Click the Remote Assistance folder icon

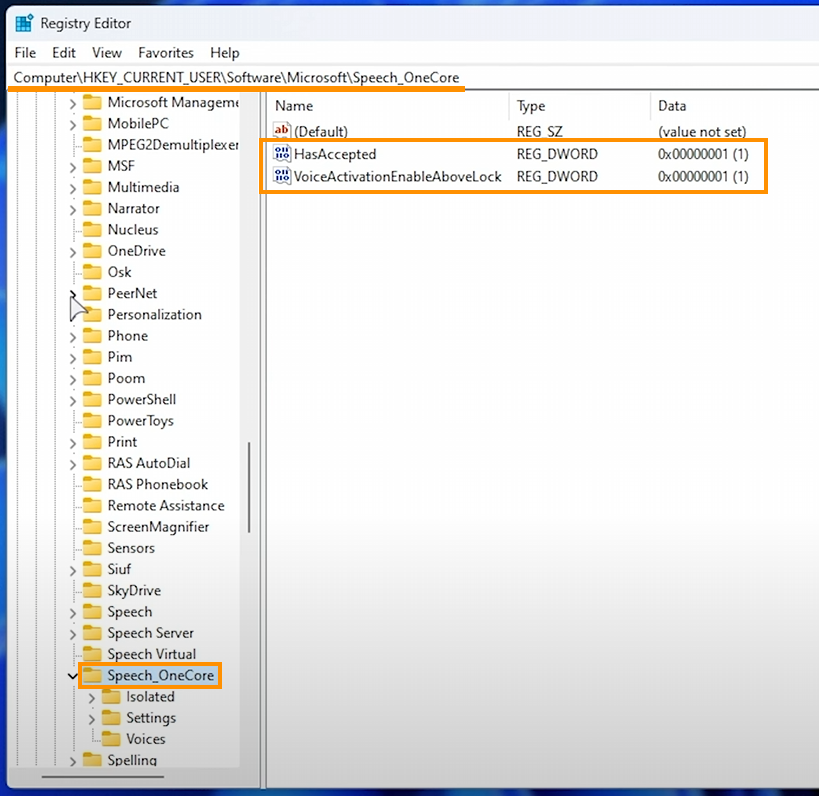pos(92,505)
